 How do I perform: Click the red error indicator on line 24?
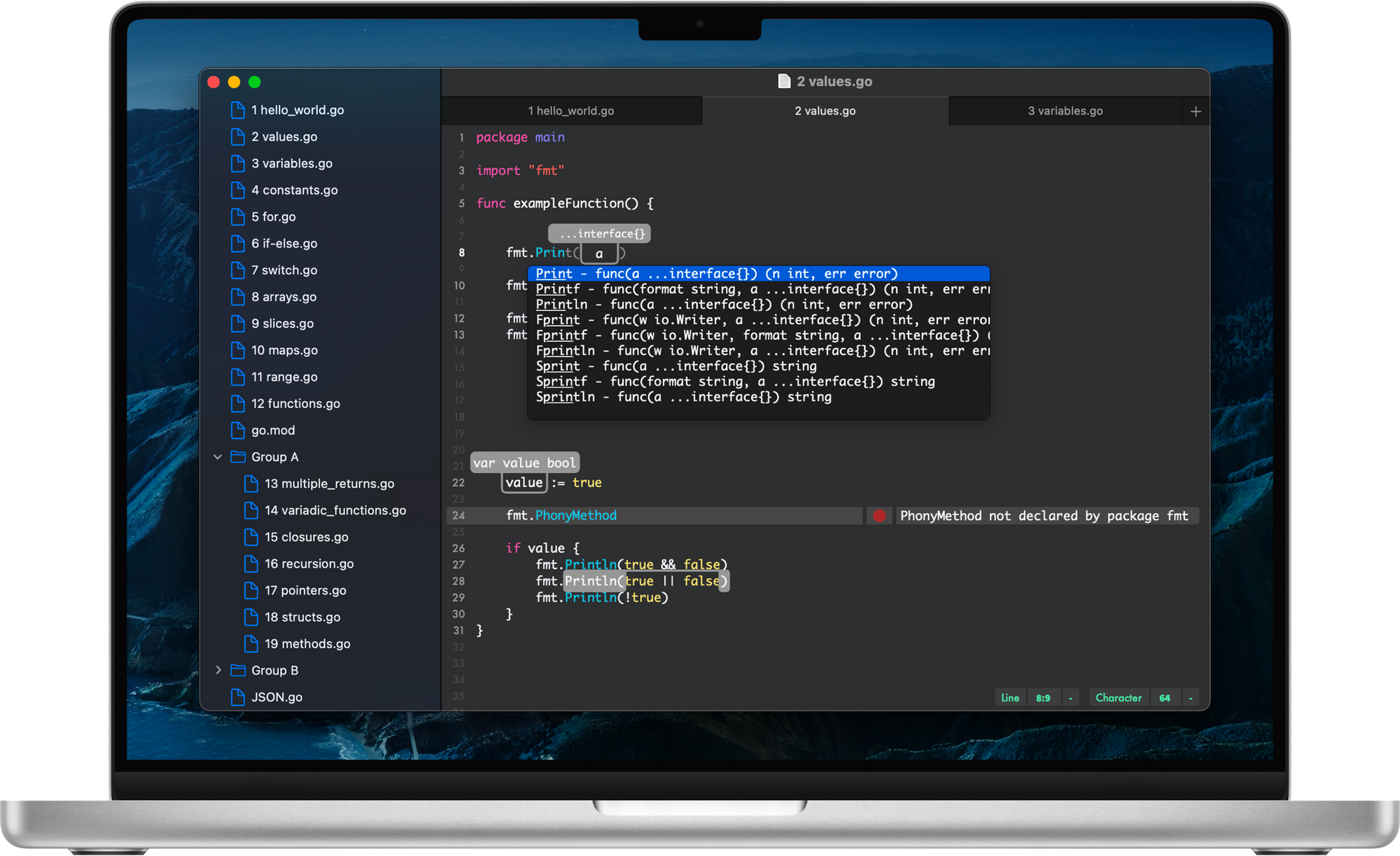(x=879, y=515)
